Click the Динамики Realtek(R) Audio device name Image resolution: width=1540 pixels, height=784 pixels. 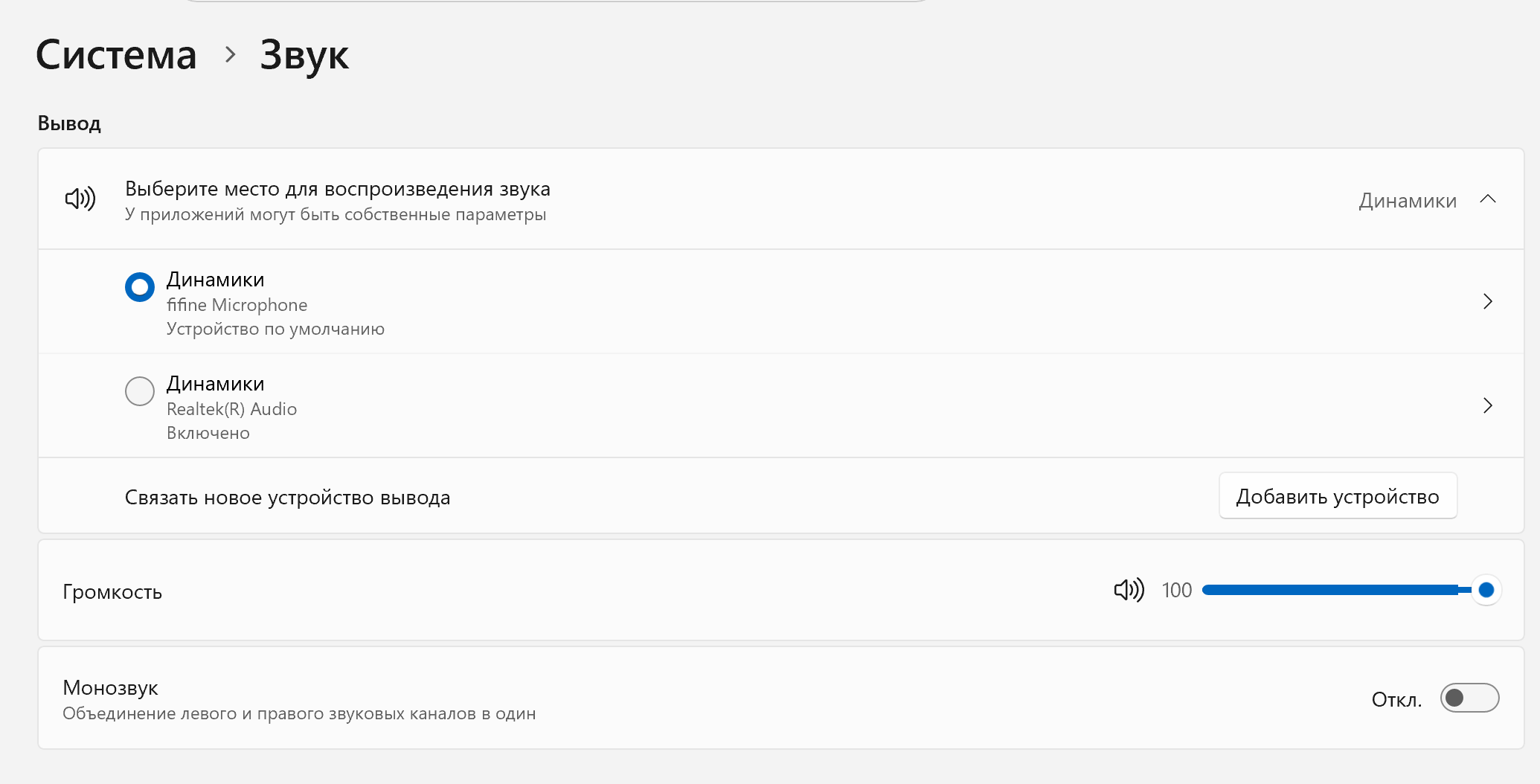coord(215,384)
